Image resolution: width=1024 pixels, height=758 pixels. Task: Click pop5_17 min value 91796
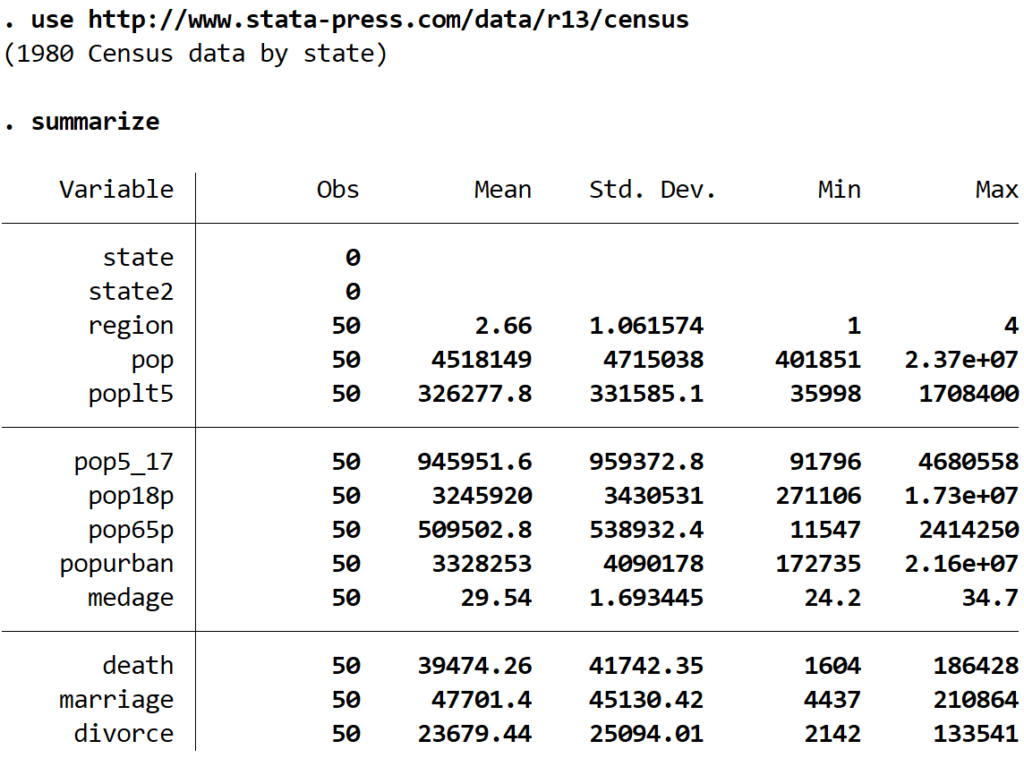point(825,462)
